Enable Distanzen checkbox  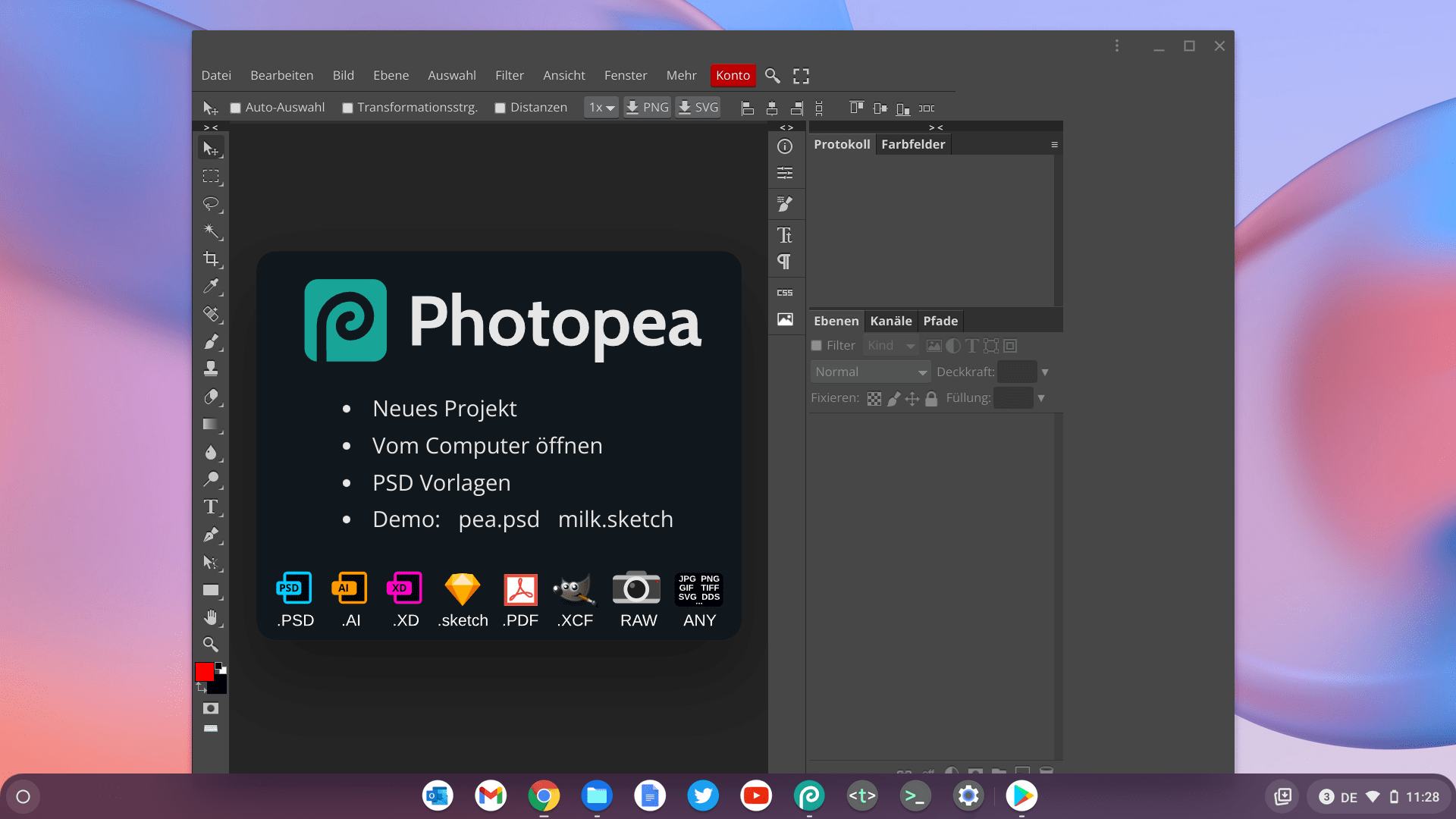pyautogui.click(x=500, y=108)
